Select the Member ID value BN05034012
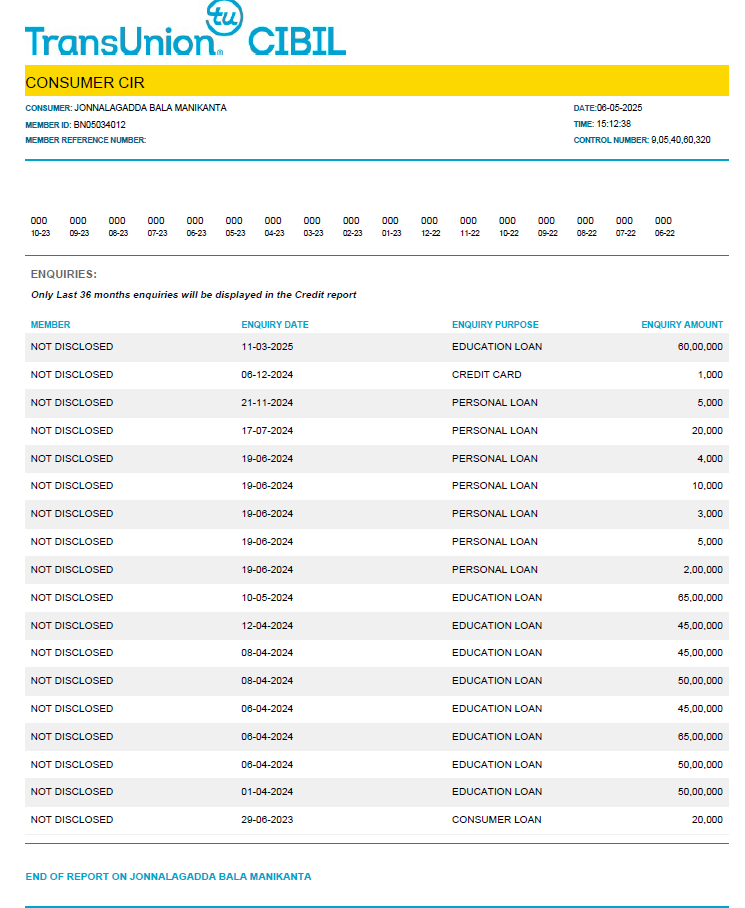745x908 pixels. click(x=100, y=124)
